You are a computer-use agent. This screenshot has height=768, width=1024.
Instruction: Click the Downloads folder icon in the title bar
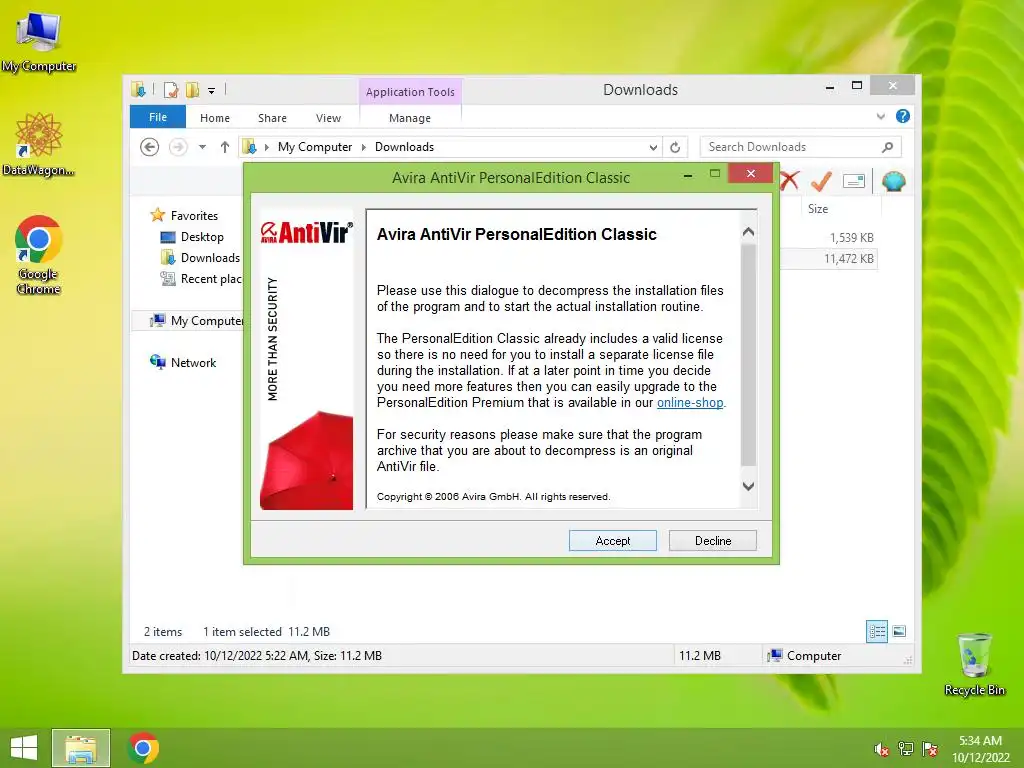[x=138, y=89]
